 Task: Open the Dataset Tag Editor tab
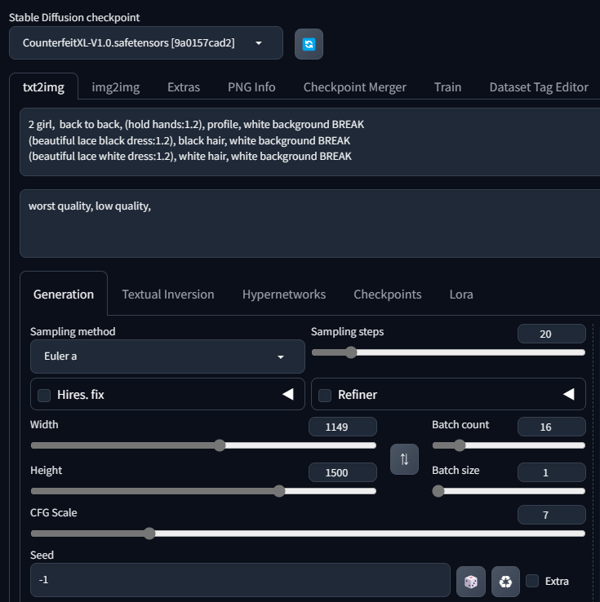(539, 87)
